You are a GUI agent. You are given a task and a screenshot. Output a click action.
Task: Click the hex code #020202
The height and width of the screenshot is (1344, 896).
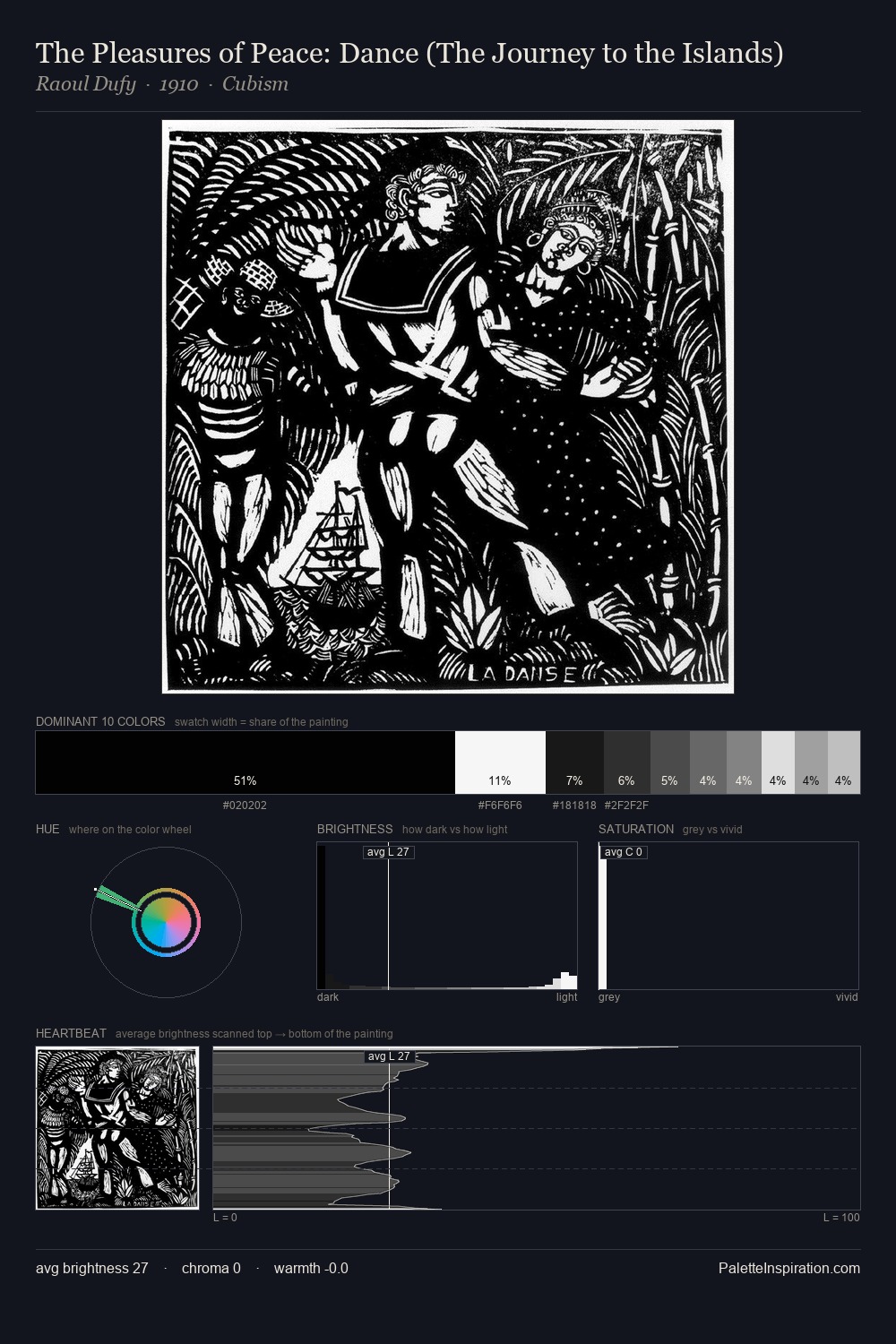tap(245, 806)
